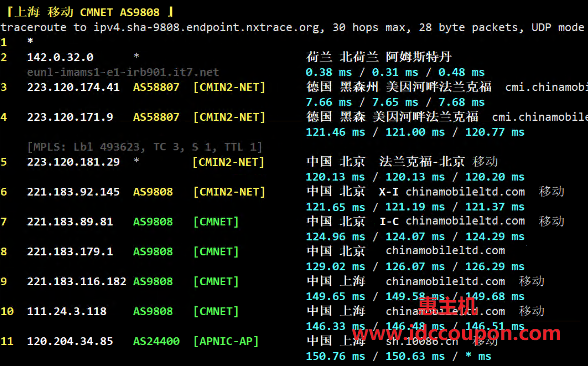The width and height of the screenshot is (588, 366).
Task: Click IP address 221.183.179.1
Action: point(70,251)
